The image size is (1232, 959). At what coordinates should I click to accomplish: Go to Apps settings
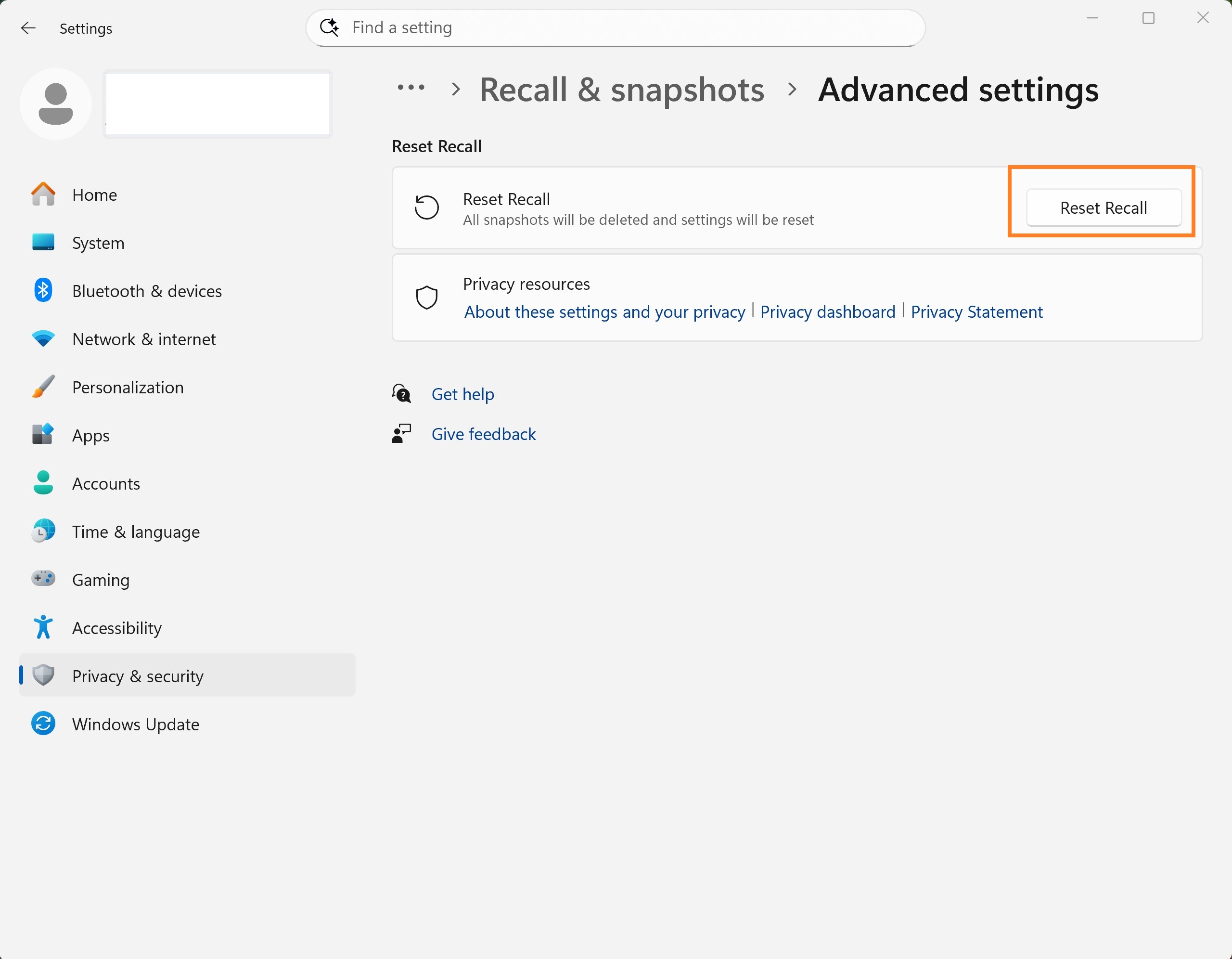pyautogui.click(x=187, y=435)
